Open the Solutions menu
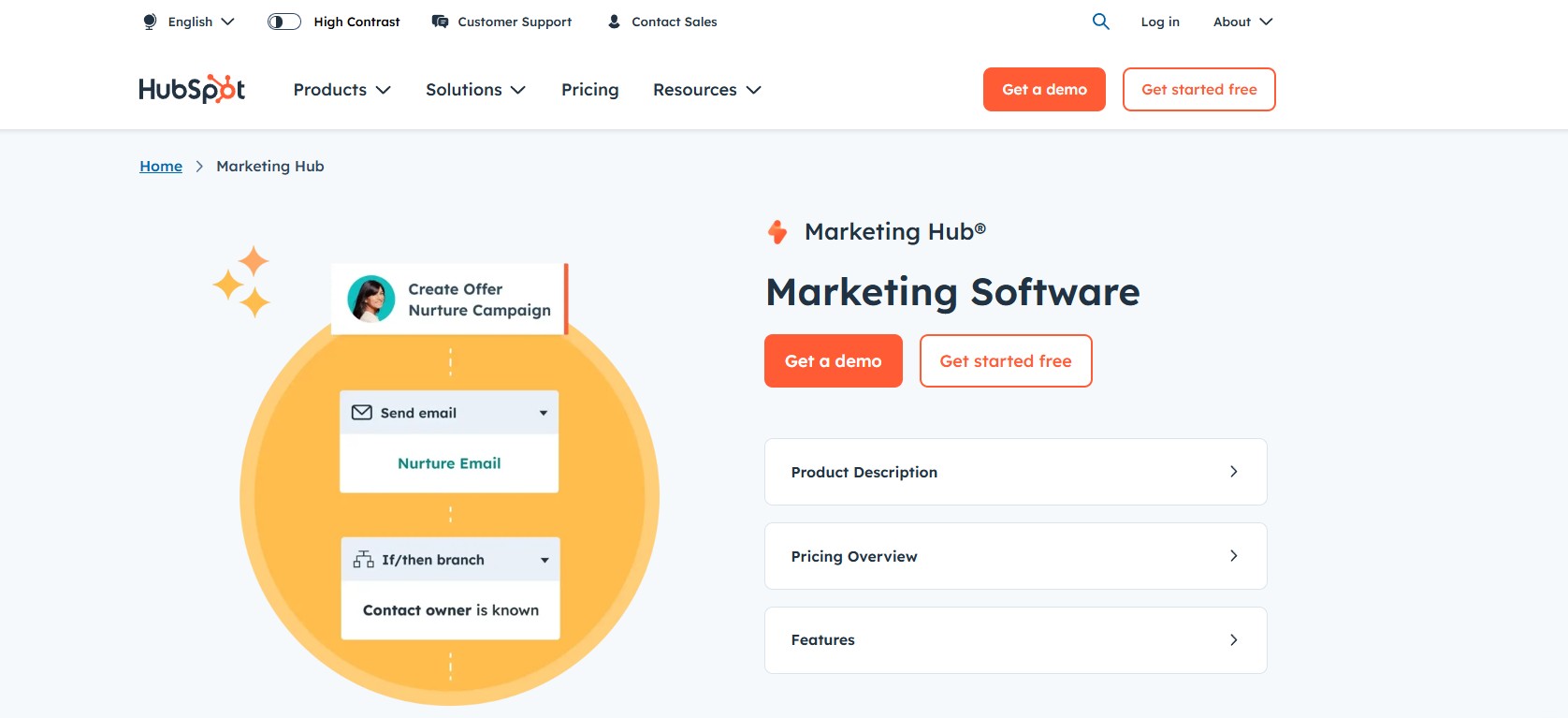The image size is (1568, 718). 476,90
